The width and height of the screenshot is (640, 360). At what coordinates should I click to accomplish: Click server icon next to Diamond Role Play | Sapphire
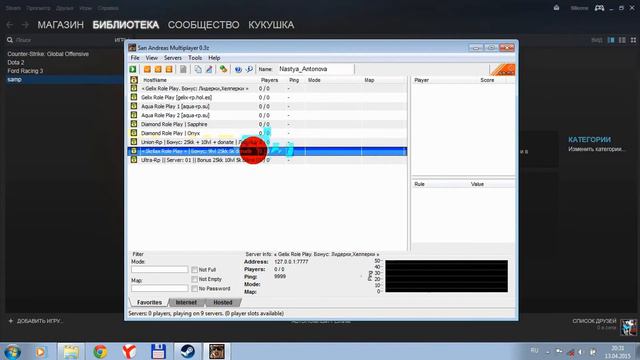134,124
